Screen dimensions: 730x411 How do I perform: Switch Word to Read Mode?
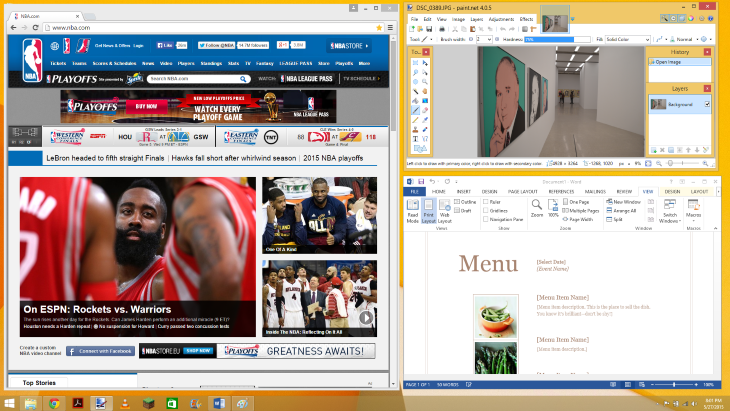pyautogui.click(x=412, y=211)
